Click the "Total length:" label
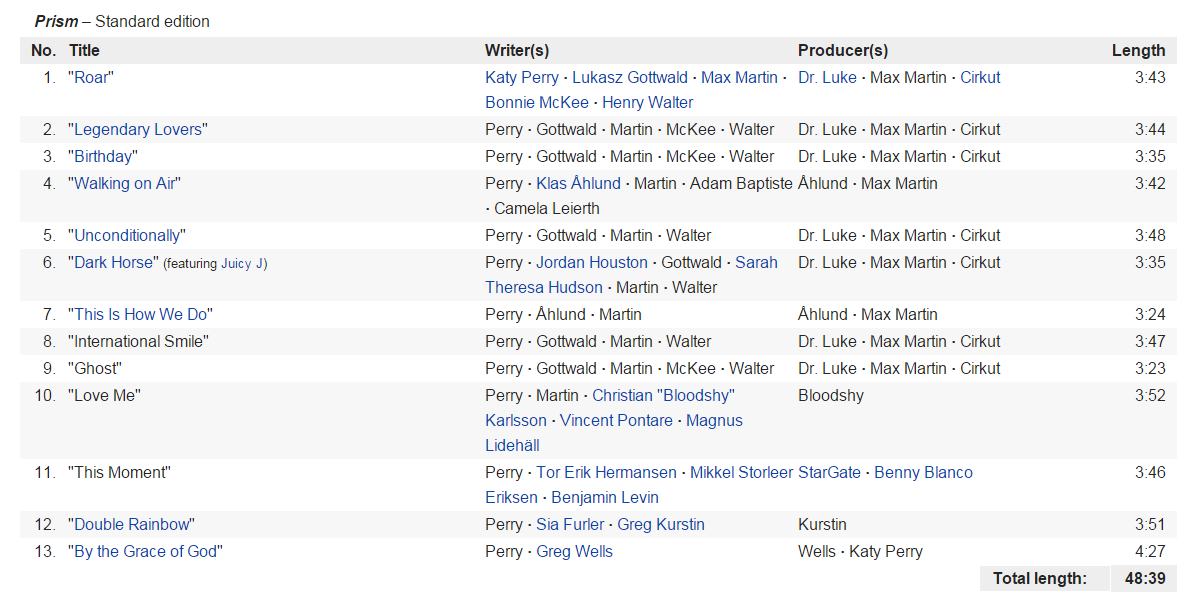Screen dimensions: 1197x603 1040,579
